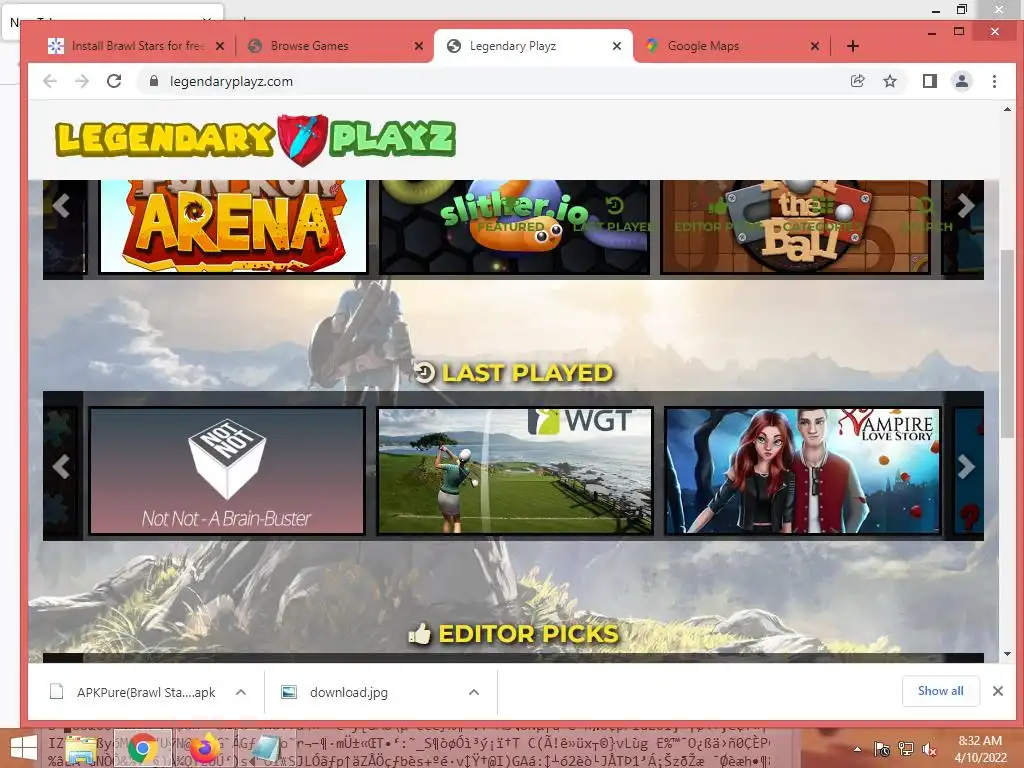This screenshot has width=1024, height=768.
Task: Expand download.jpg download options chevron
Action: point(474,692)
